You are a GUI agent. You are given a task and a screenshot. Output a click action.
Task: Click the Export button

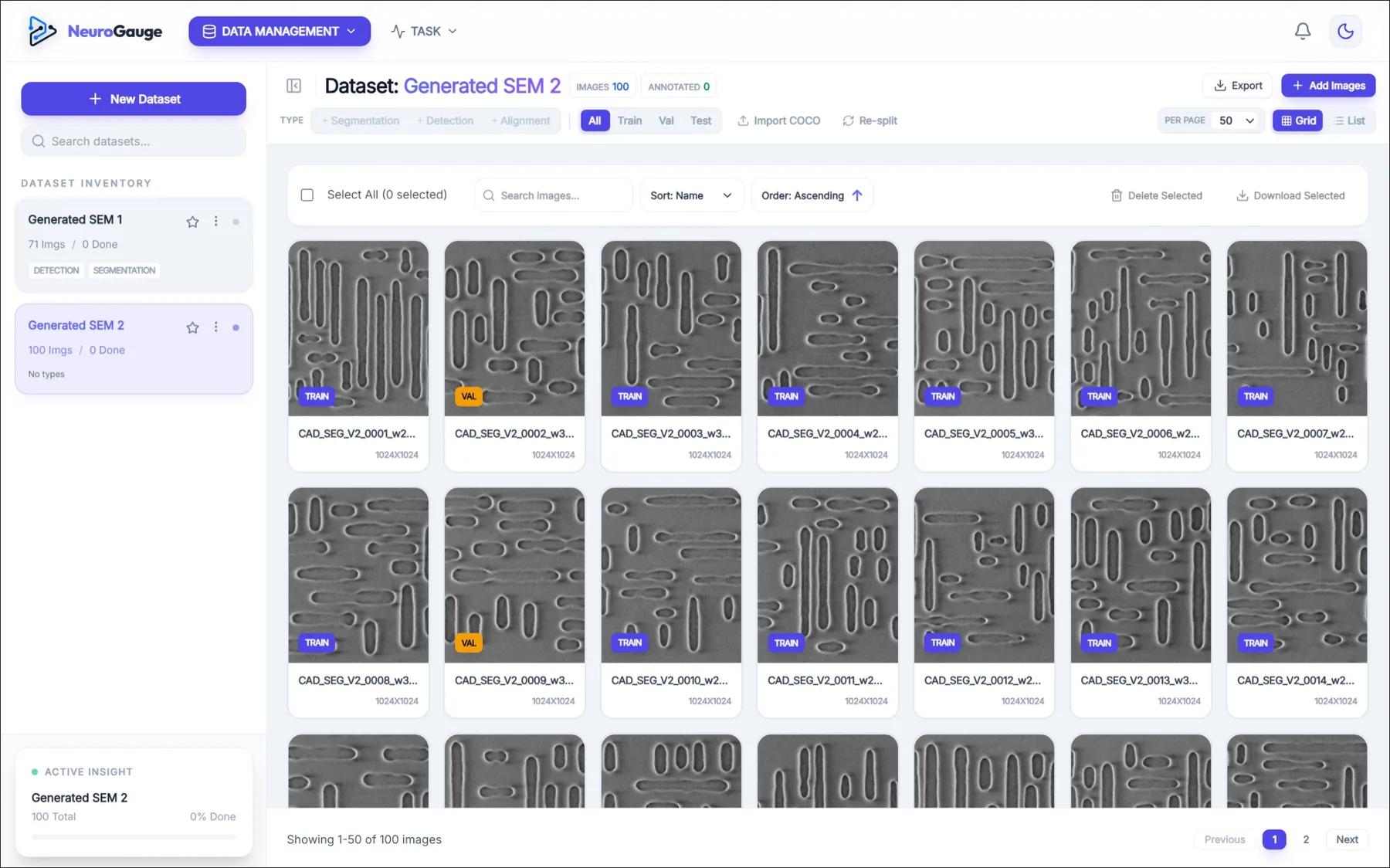[x=1238, y=86]
